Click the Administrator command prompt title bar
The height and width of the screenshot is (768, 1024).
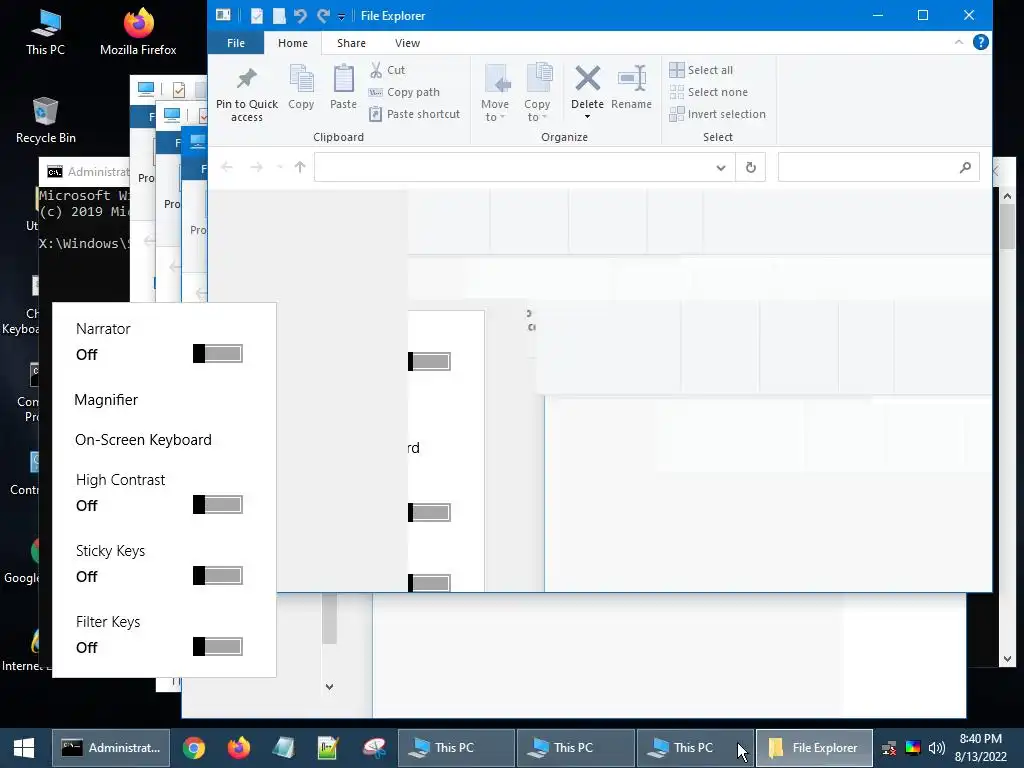85,172
